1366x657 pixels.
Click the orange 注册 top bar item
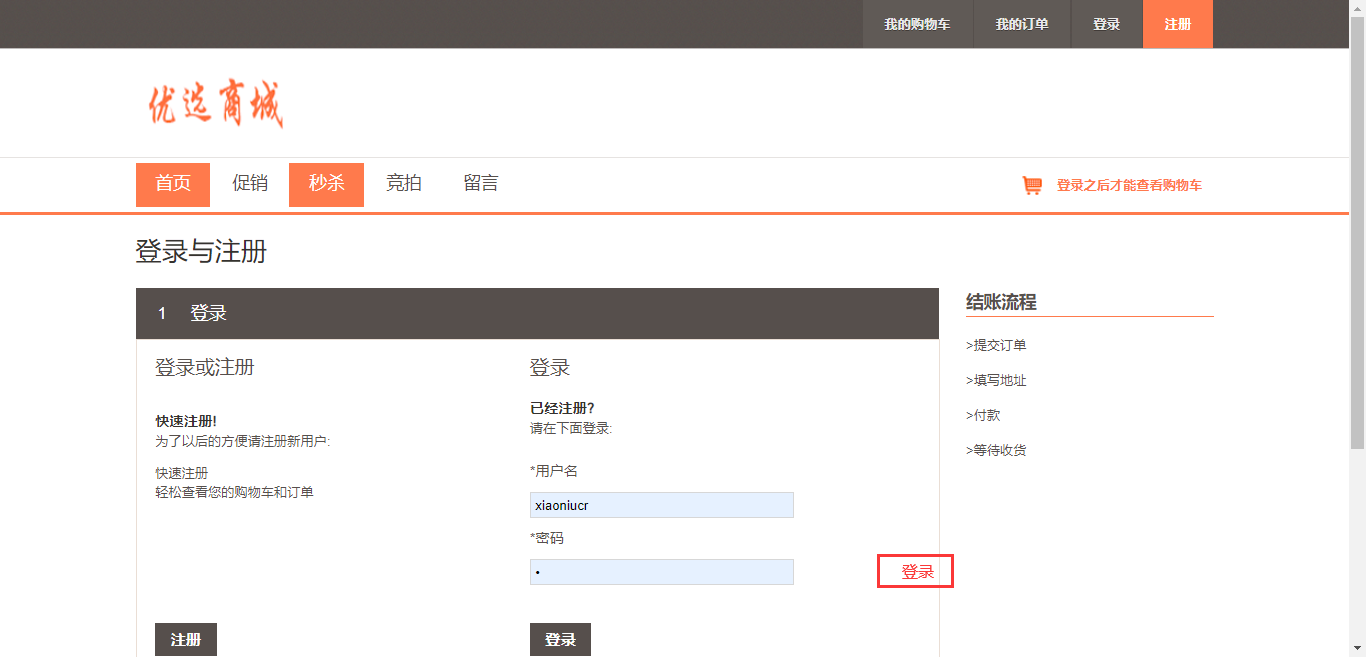[1177, 24]
